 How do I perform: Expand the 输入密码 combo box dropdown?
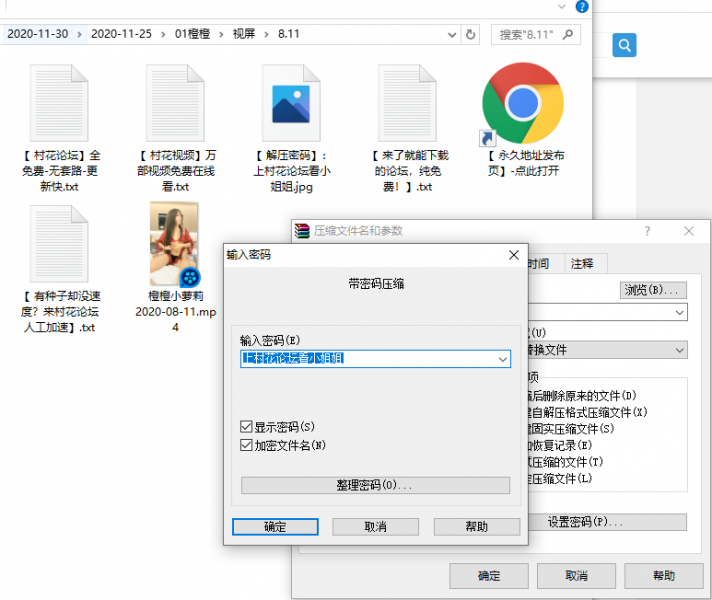tap(503, 358)
